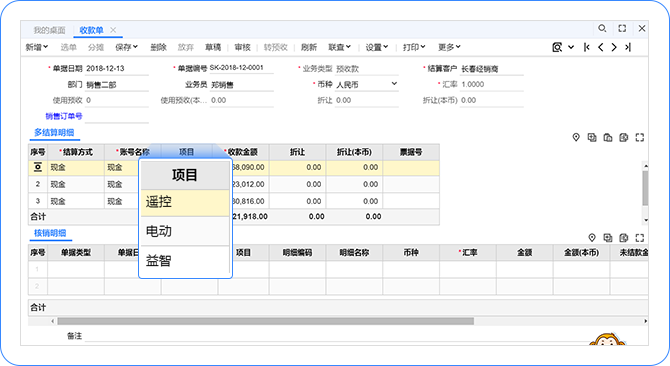Click delete-row icon above 核销明细 grid
This screenshot has height=366, width=670.
pyautogui.click(x=623, y=237)
